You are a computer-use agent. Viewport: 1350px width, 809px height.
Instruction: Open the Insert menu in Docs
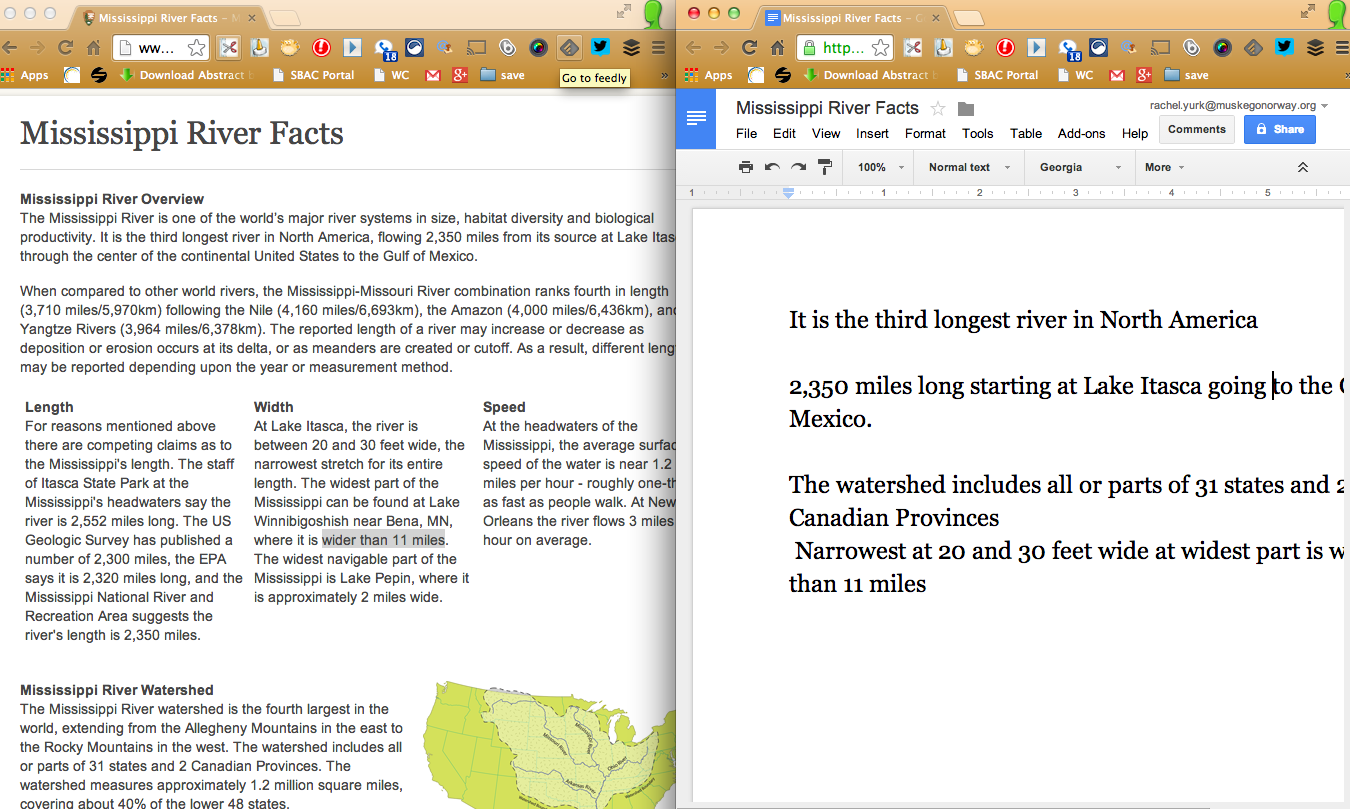coord(872,133)
